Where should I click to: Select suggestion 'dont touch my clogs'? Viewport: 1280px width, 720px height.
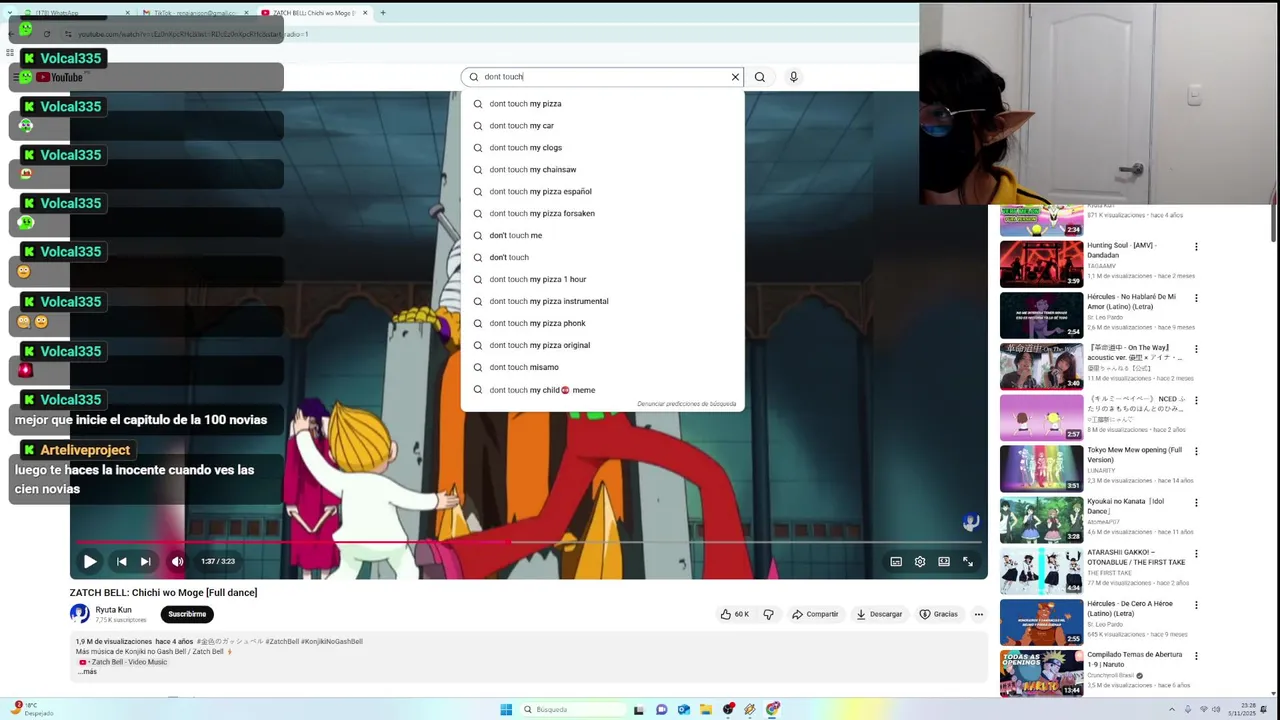point(602,148)
